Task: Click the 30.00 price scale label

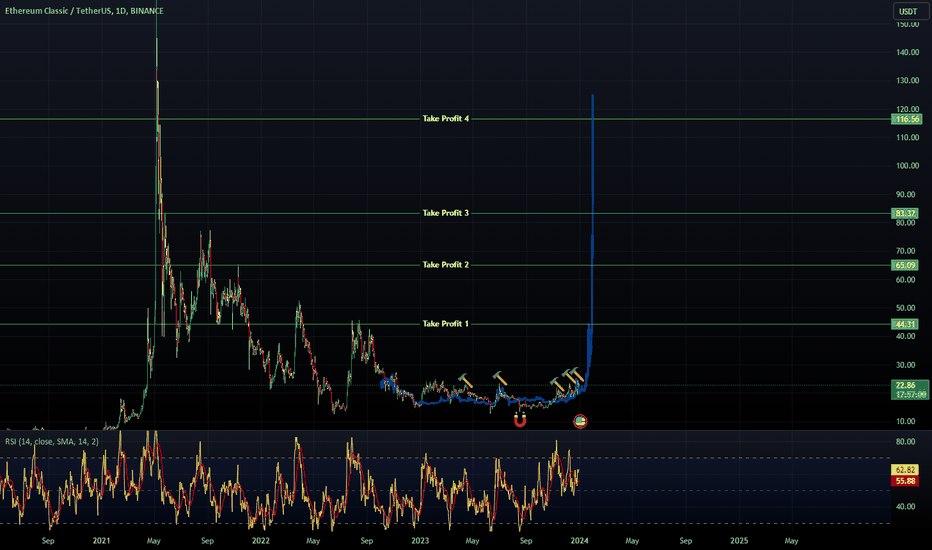Action: [x=906, y=365]
